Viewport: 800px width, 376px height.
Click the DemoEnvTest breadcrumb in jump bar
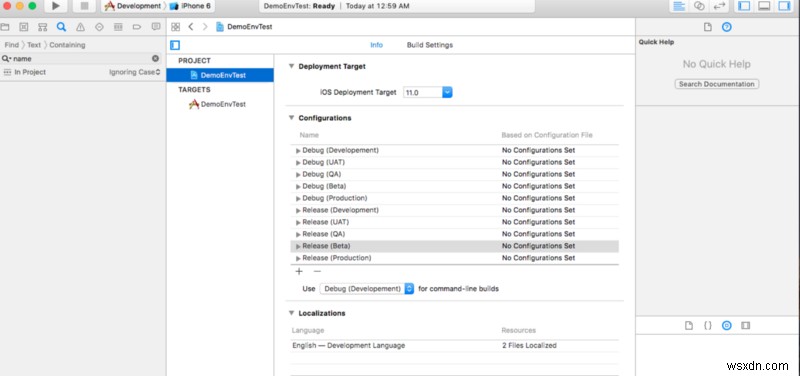(244, 27)
